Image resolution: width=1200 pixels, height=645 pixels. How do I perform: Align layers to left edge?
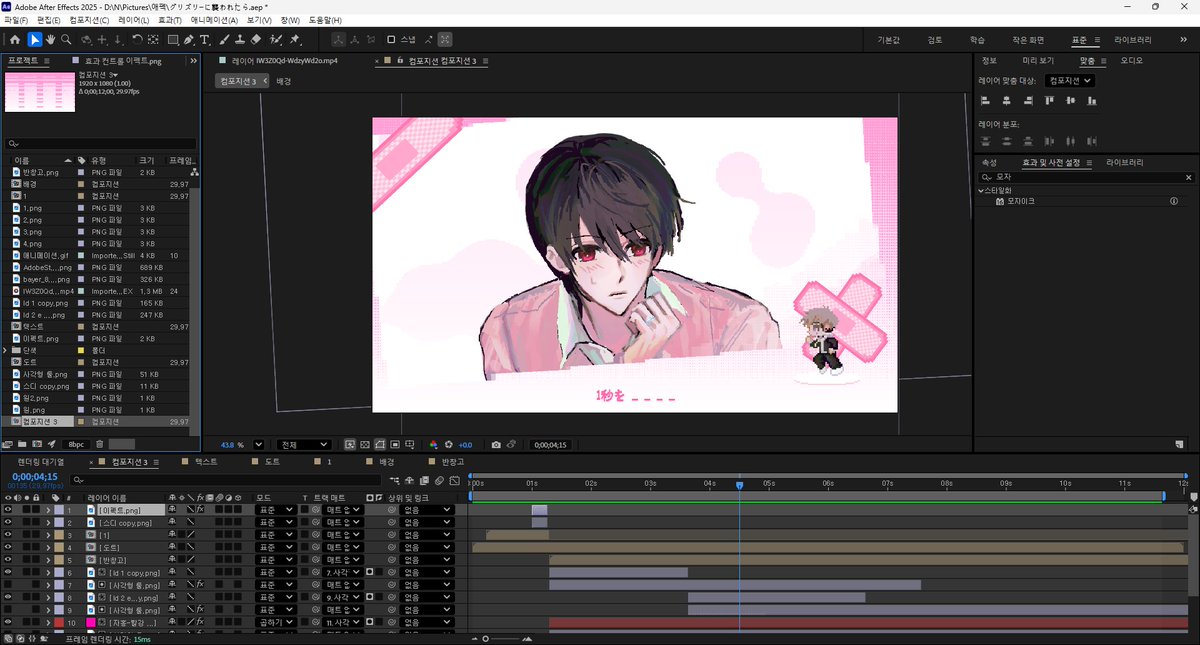[985, 100]
